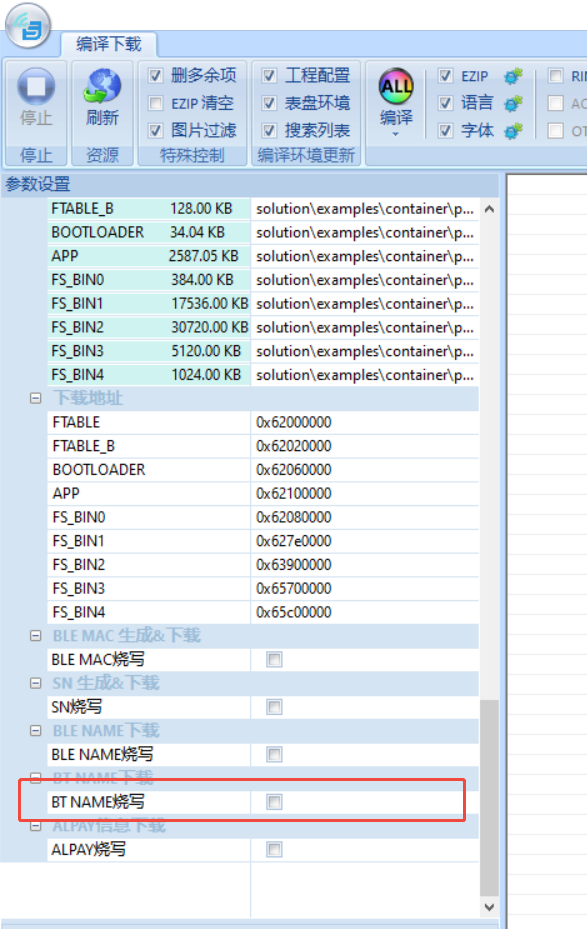The width and height of the screenshot is (587, 929).
Task: Click the APP address 0x62100000 field
Action: (364, 494)
